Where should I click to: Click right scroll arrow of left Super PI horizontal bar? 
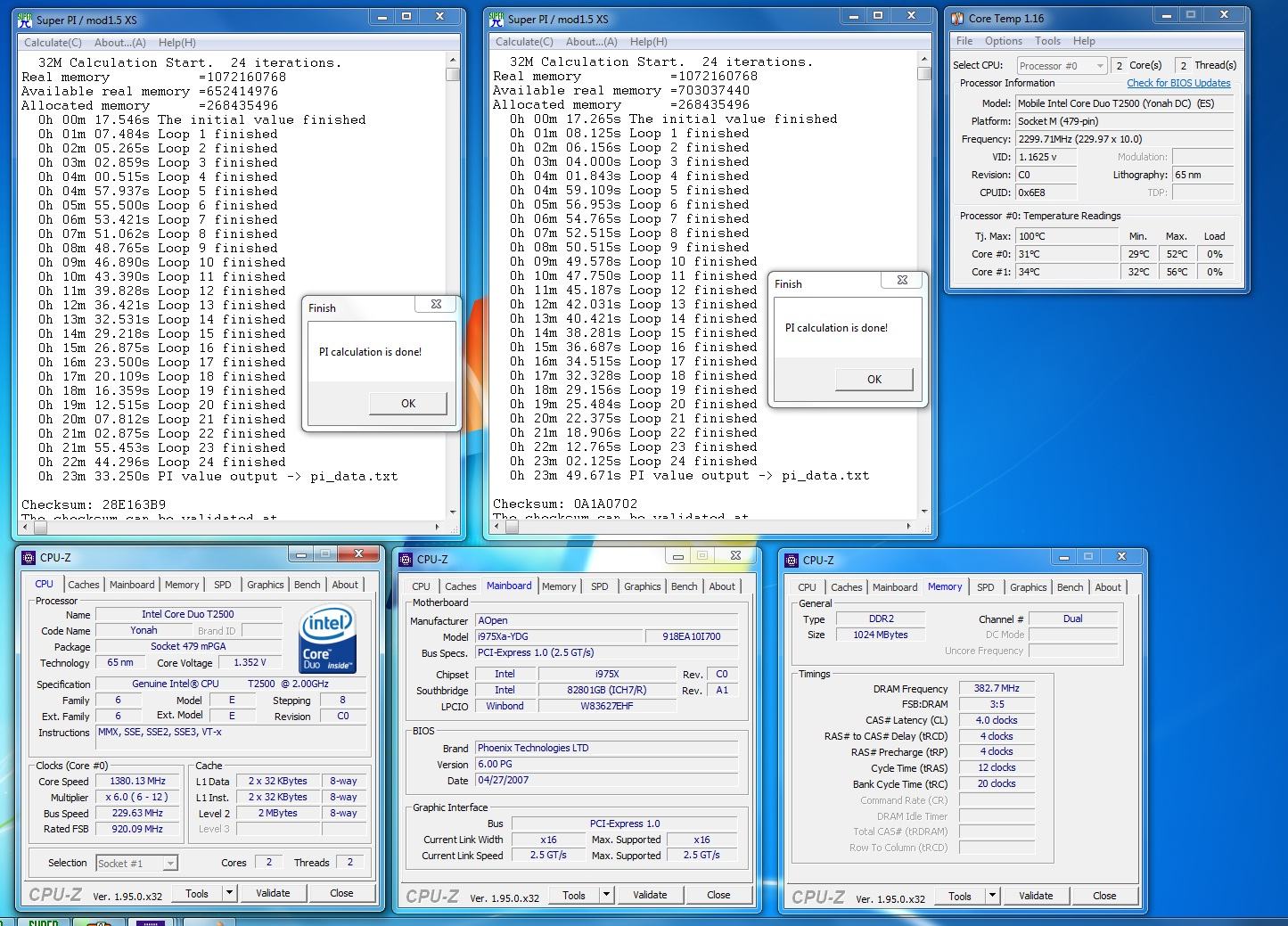[x=439, y=527]
